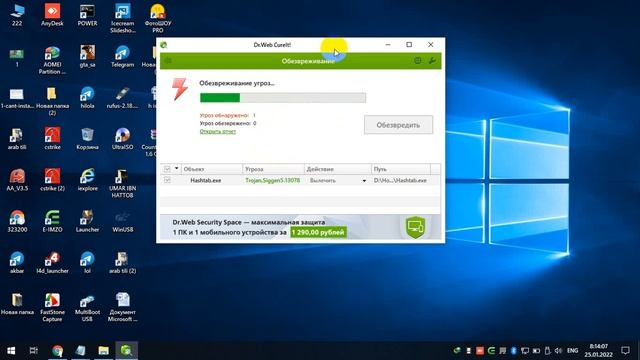Open the notification center icon

(625, 351)
